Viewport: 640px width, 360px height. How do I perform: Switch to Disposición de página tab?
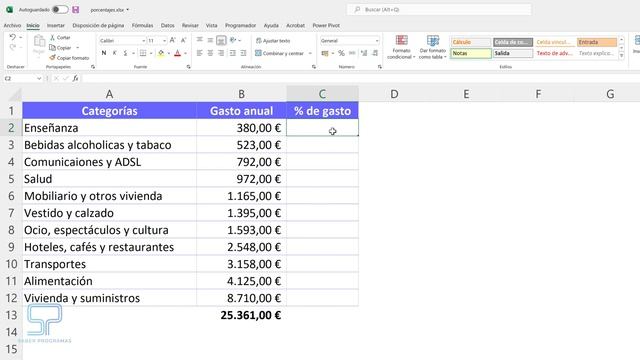[x=98, y=25]
